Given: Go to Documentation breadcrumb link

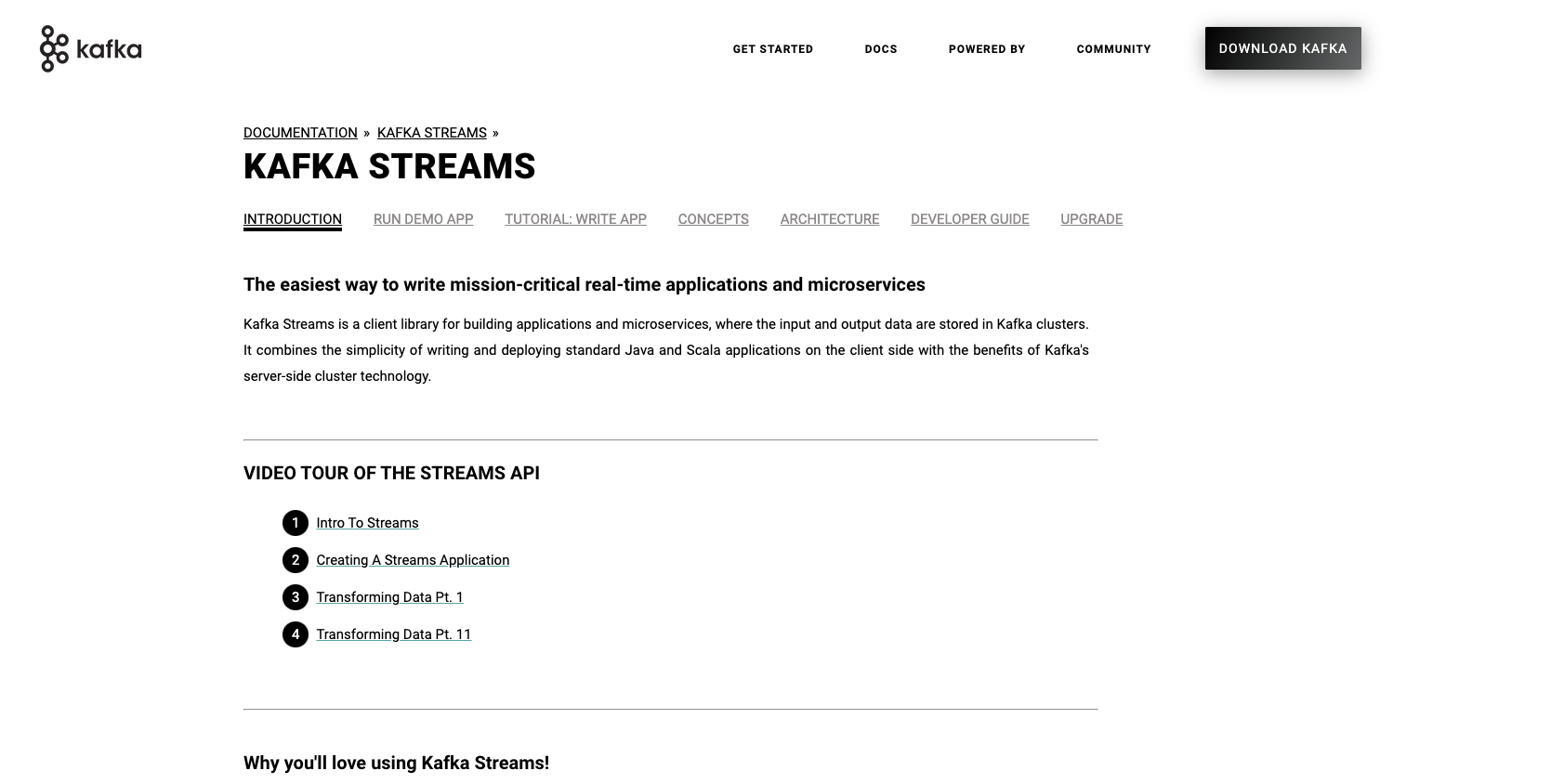Looking at the screenshot, I should point(300,133).
